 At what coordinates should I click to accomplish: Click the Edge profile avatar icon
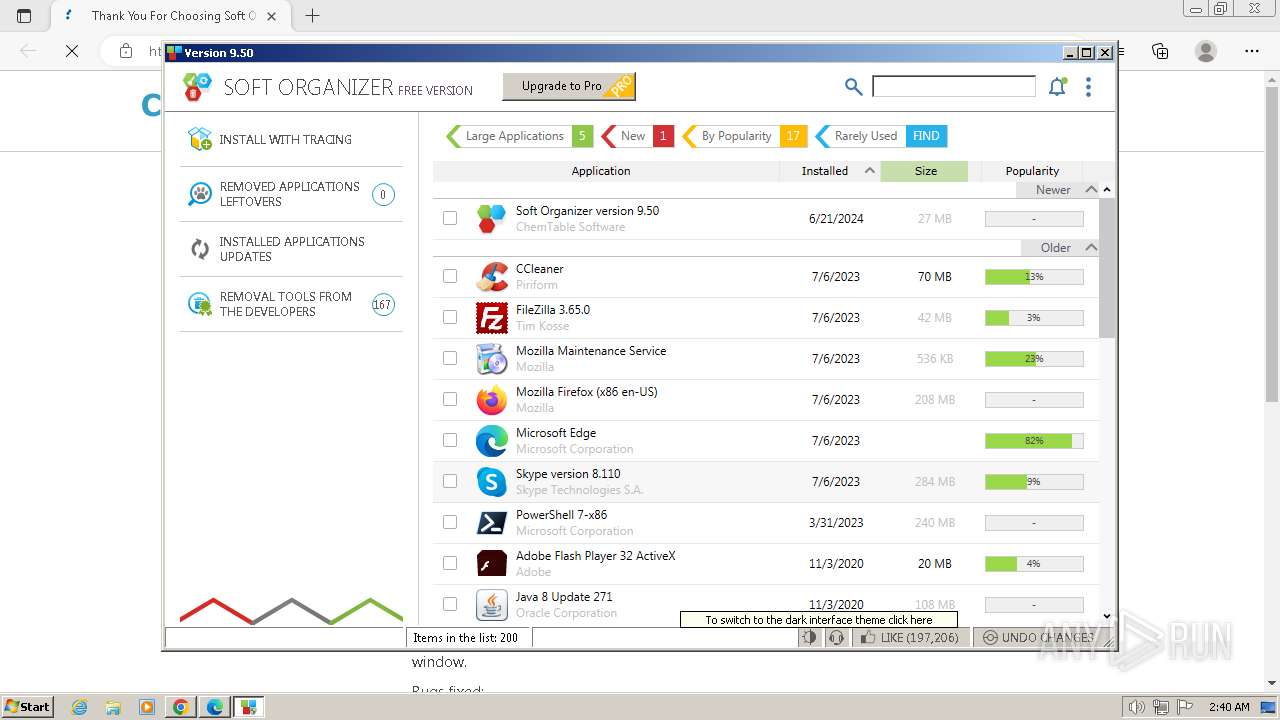(1206, 51)
